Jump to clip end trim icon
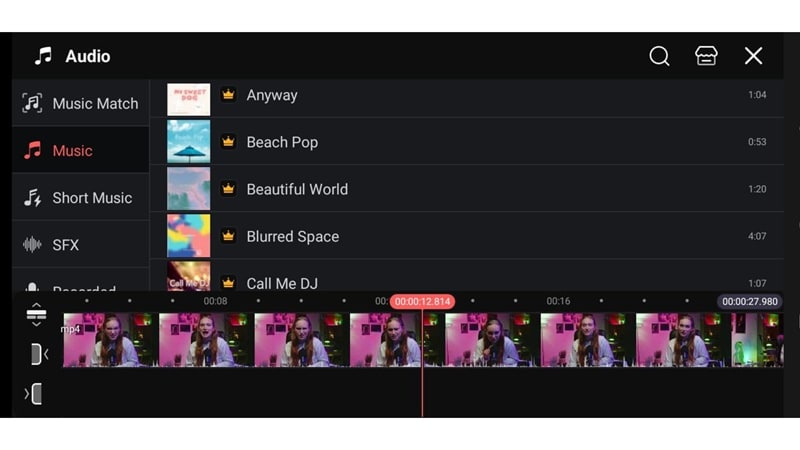The width and height of the screenshot is (800, 450). (x=34, y=394)
